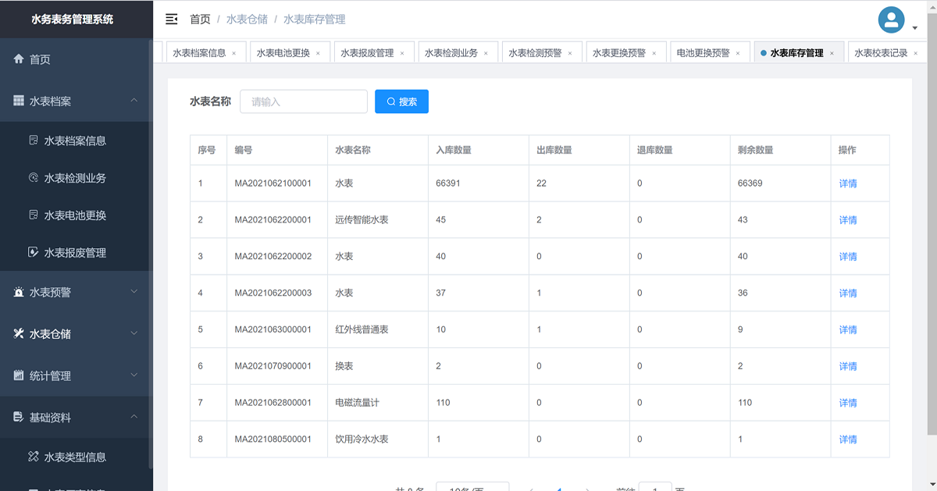
Task: Open 水表档案信息 in the sidebar
Action: [x=74, y=141]
